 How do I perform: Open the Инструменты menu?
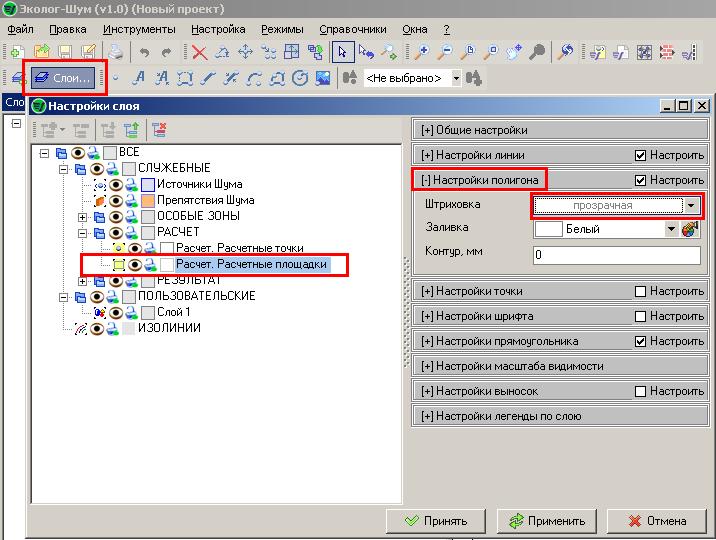click(132, 29)
